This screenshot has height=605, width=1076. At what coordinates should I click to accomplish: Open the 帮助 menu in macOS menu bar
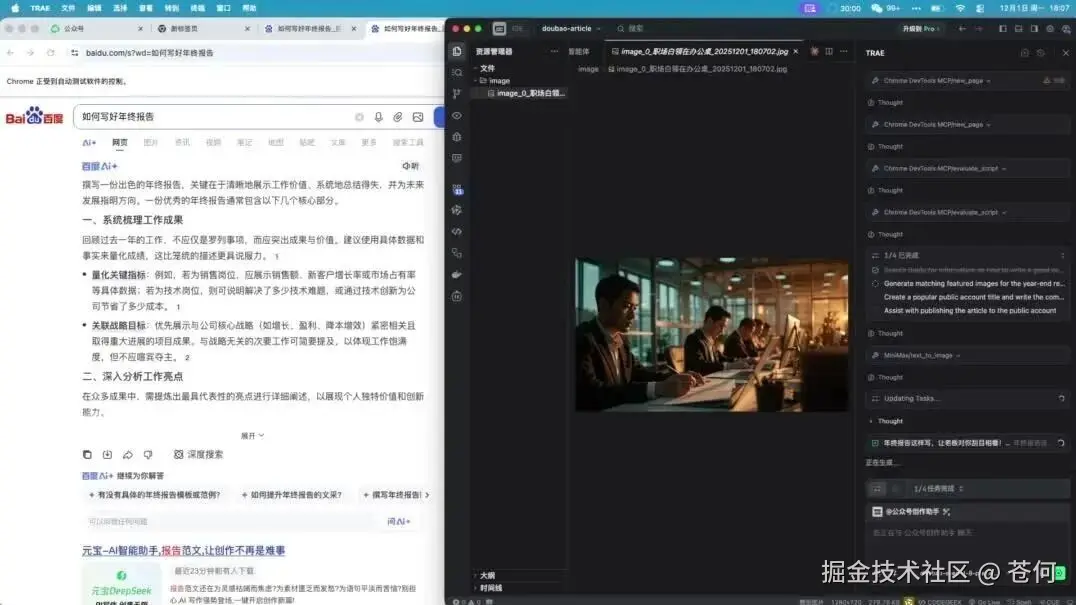[x=249, y=8]
